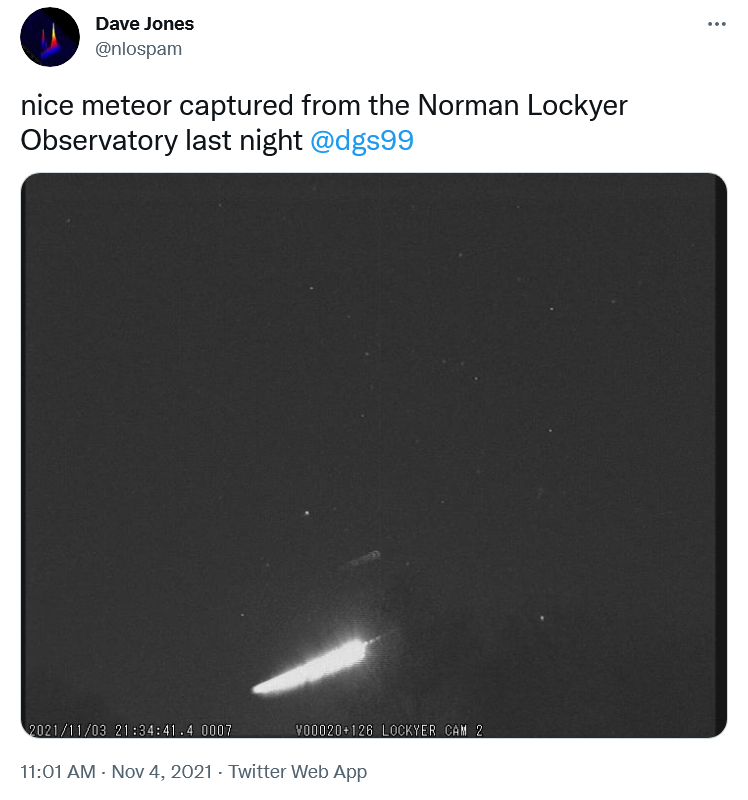Visit the @nlospam handle link
The image size is (748, 800).
(x=138, y=48)
